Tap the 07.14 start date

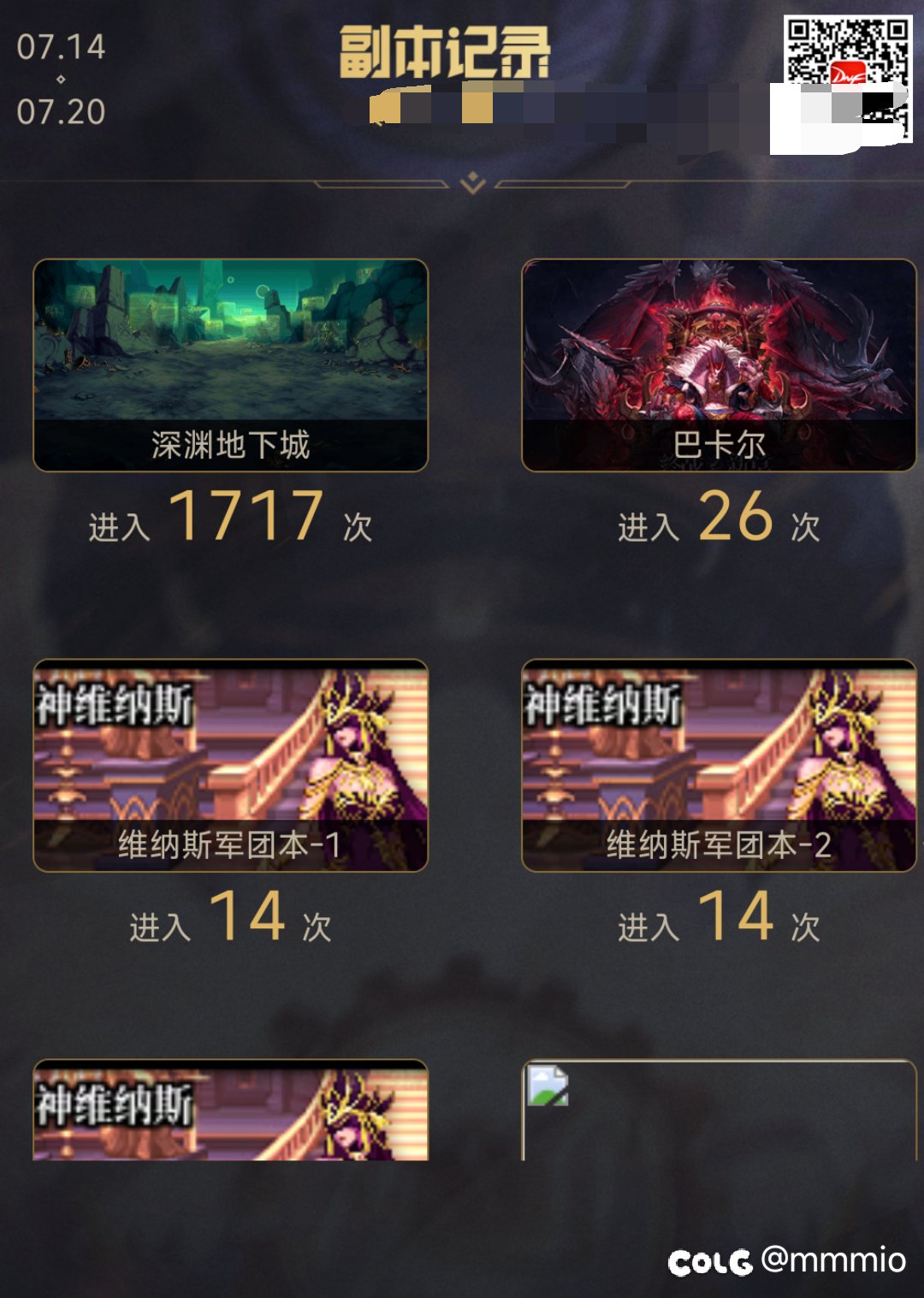pyautogui.click(x=61, y=47)
